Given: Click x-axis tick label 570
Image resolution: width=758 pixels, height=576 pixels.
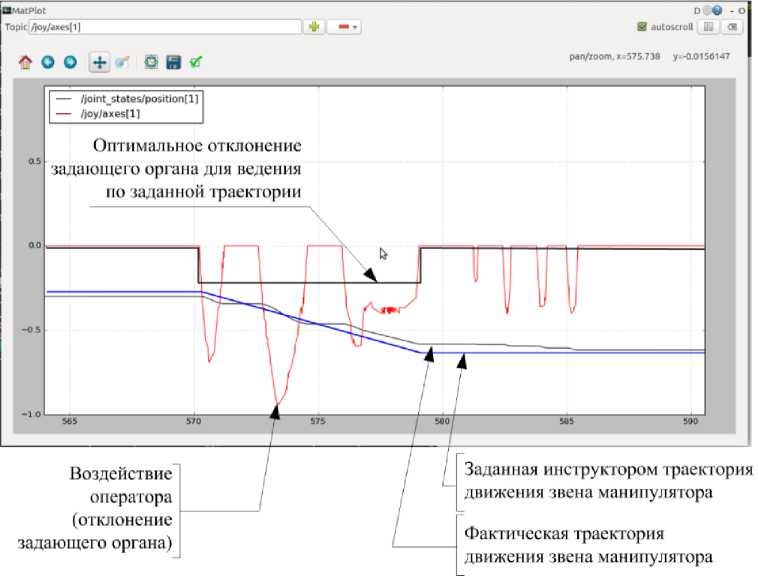Looking at the screenshot, I should coord(193,421).
